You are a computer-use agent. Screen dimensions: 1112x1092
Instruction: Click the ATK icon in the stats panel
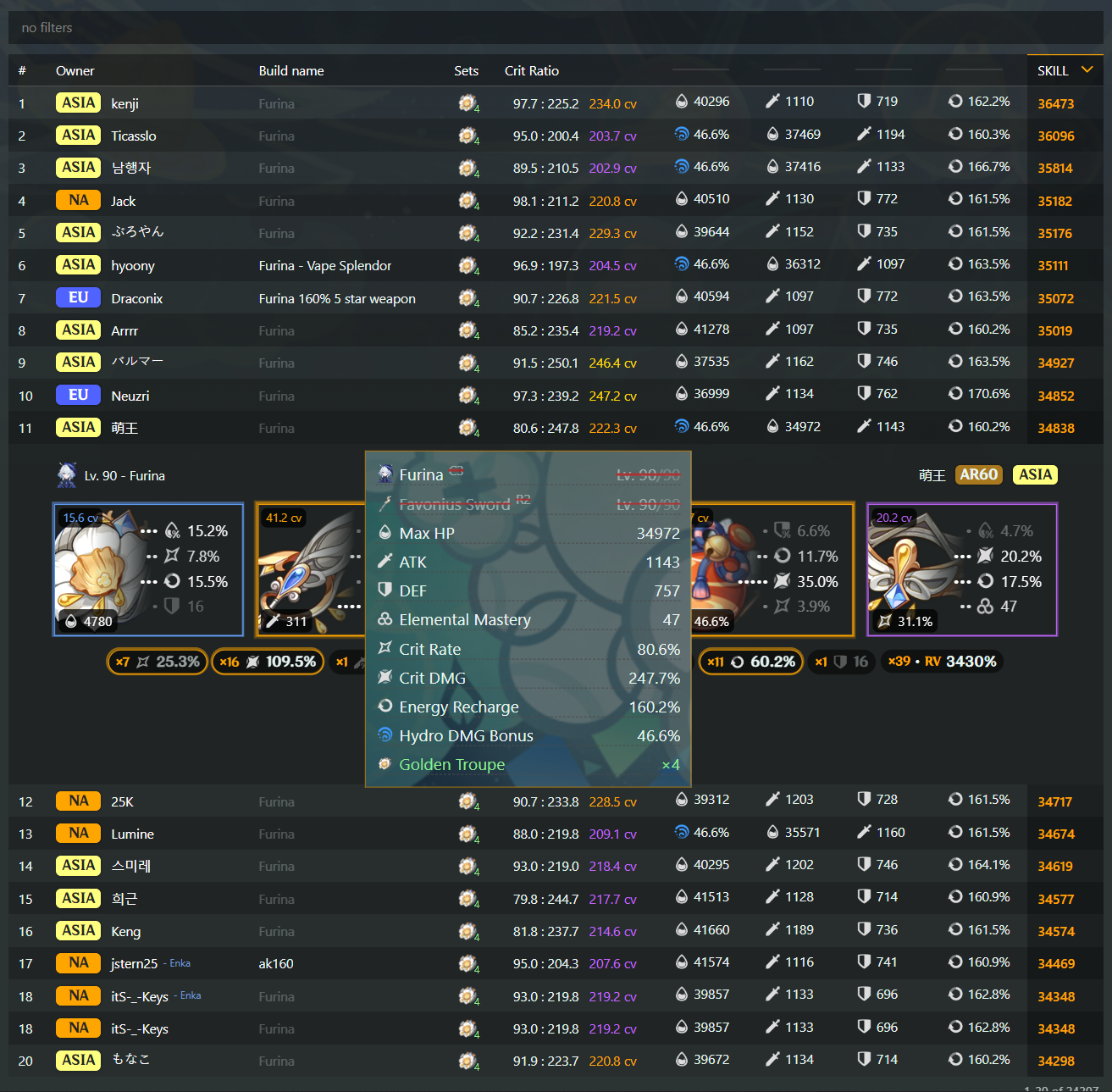click(385, 562)
